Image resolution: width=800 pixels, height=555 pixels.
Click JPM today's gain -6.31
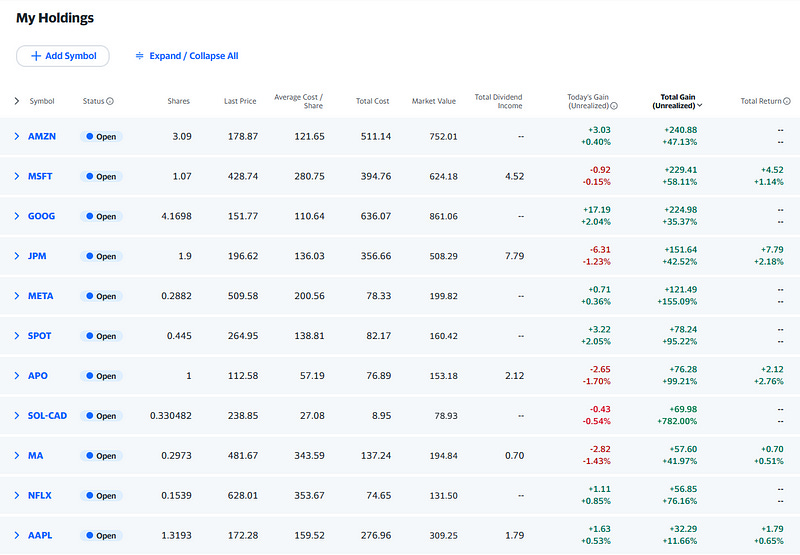pos(600,249)
